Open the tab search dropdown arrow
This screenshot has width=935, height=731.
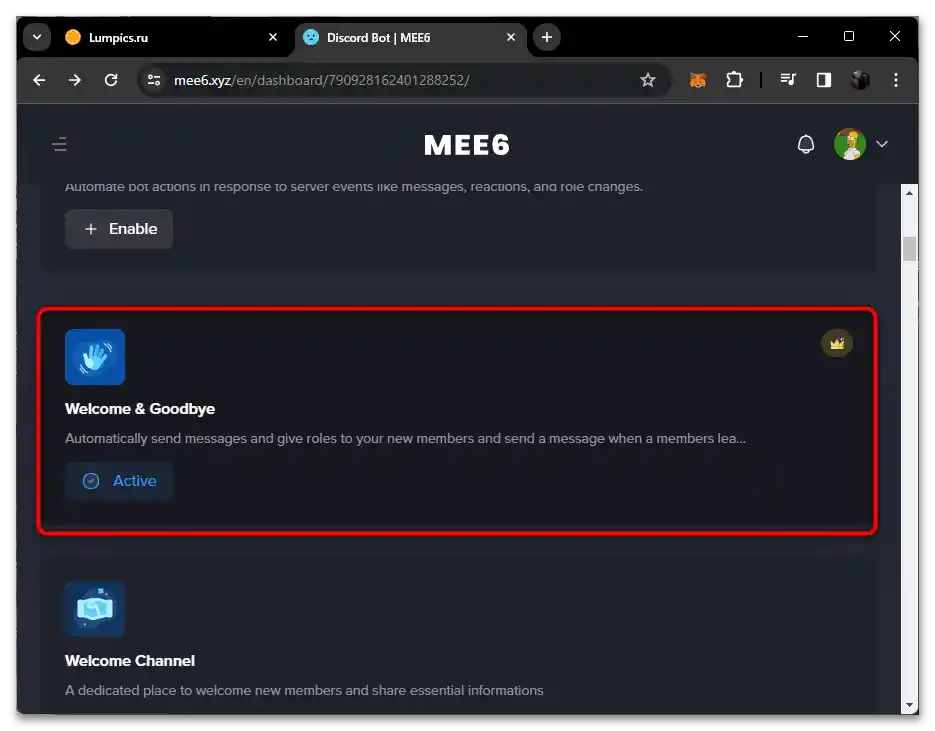click(x=37, y=37)
